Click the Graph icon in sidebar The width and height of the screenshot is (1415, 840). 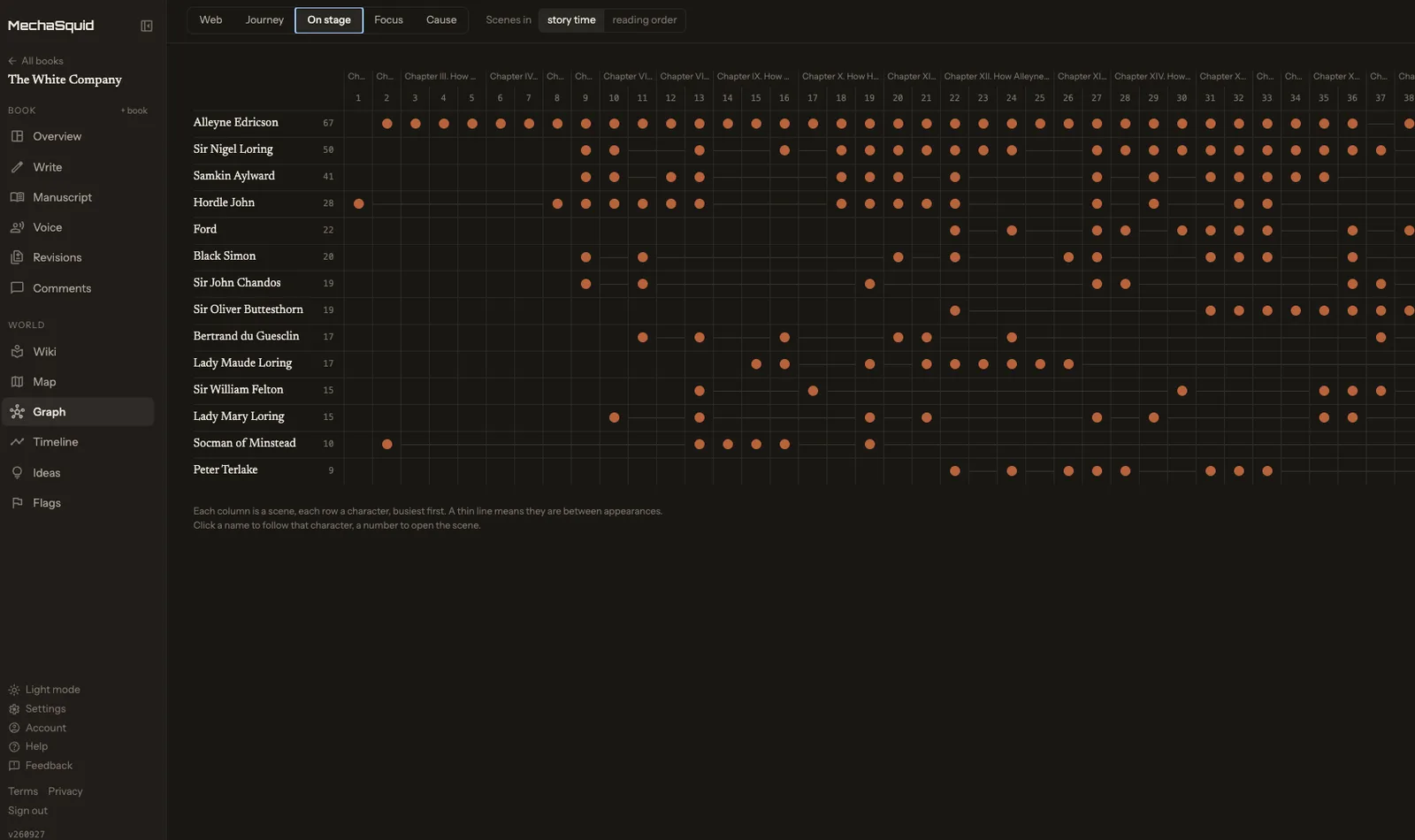click(x=17, y=412)
